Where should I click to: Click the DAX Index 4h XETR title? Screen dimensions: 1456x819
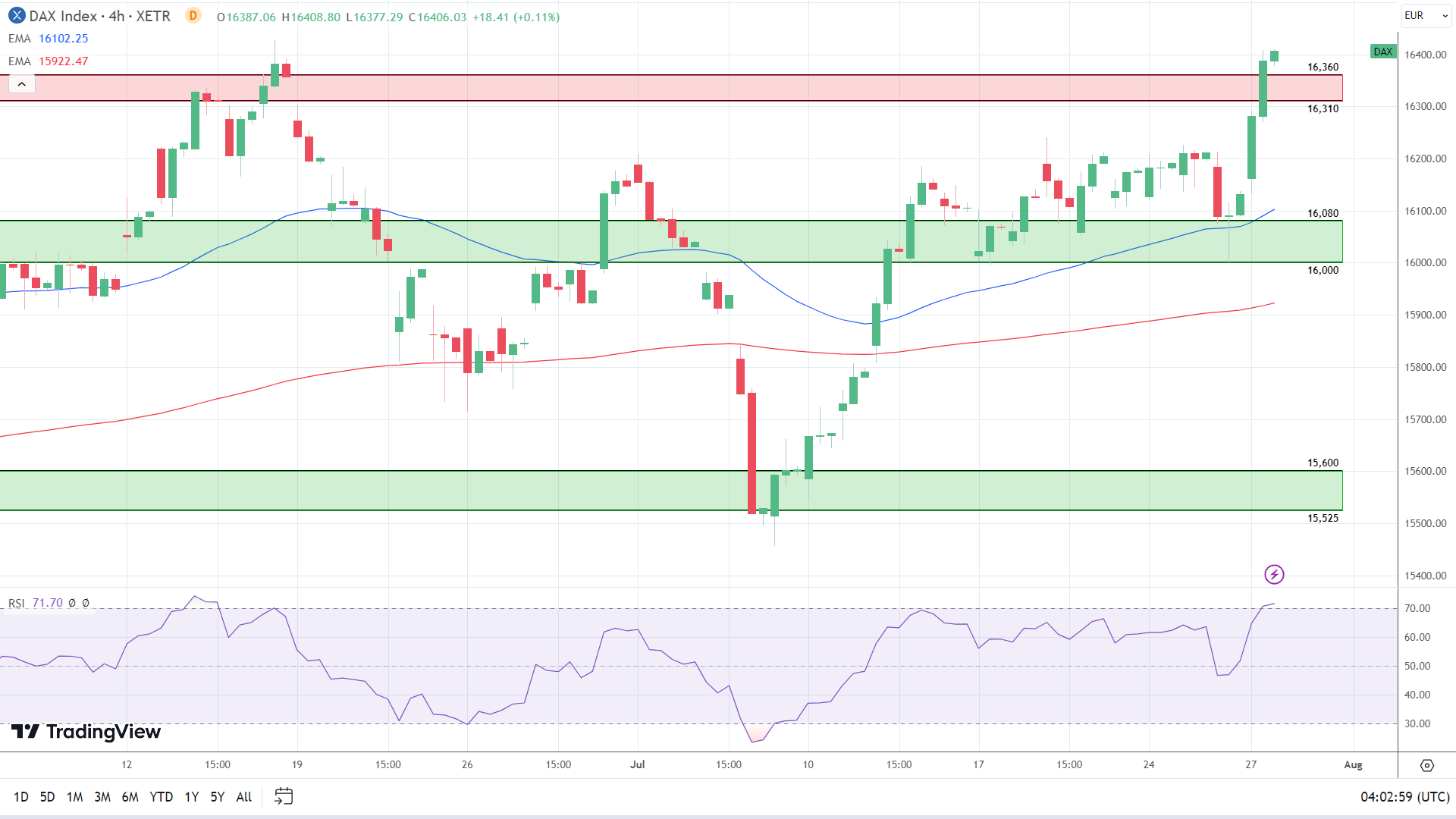[x=99, y=16]
